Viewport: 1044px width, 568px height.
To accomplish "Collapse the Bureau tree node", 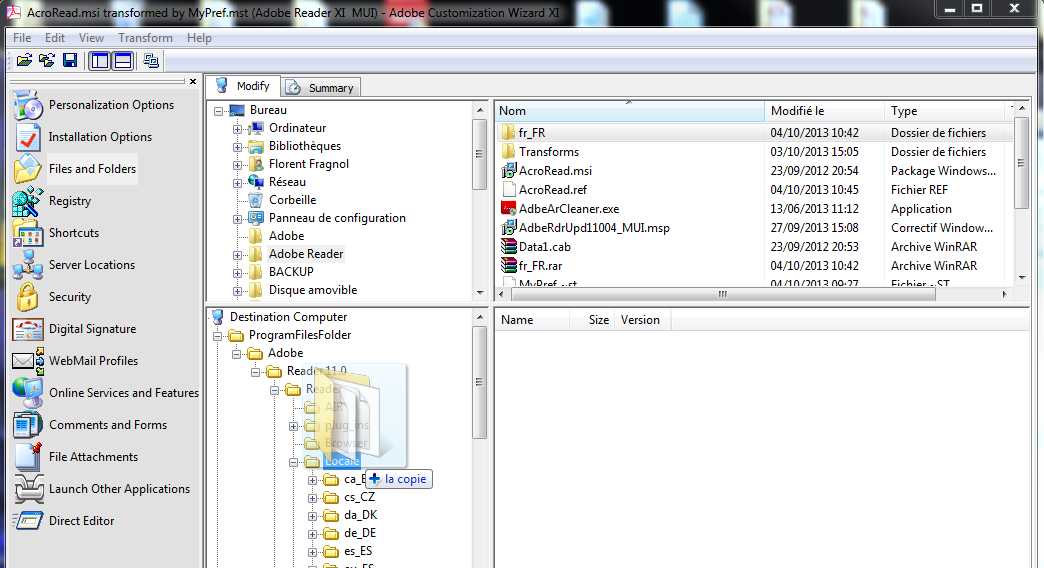I will point(218,111).
